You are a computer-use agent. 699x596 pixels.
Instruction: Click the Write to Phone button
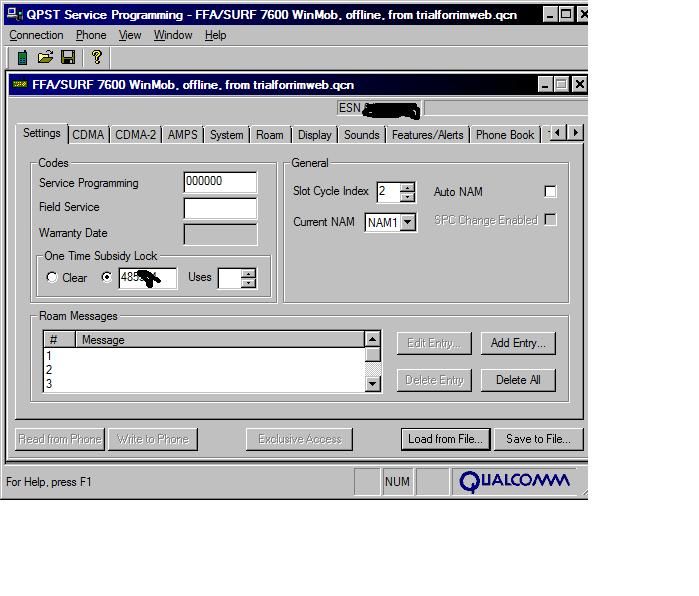point(153,439)
